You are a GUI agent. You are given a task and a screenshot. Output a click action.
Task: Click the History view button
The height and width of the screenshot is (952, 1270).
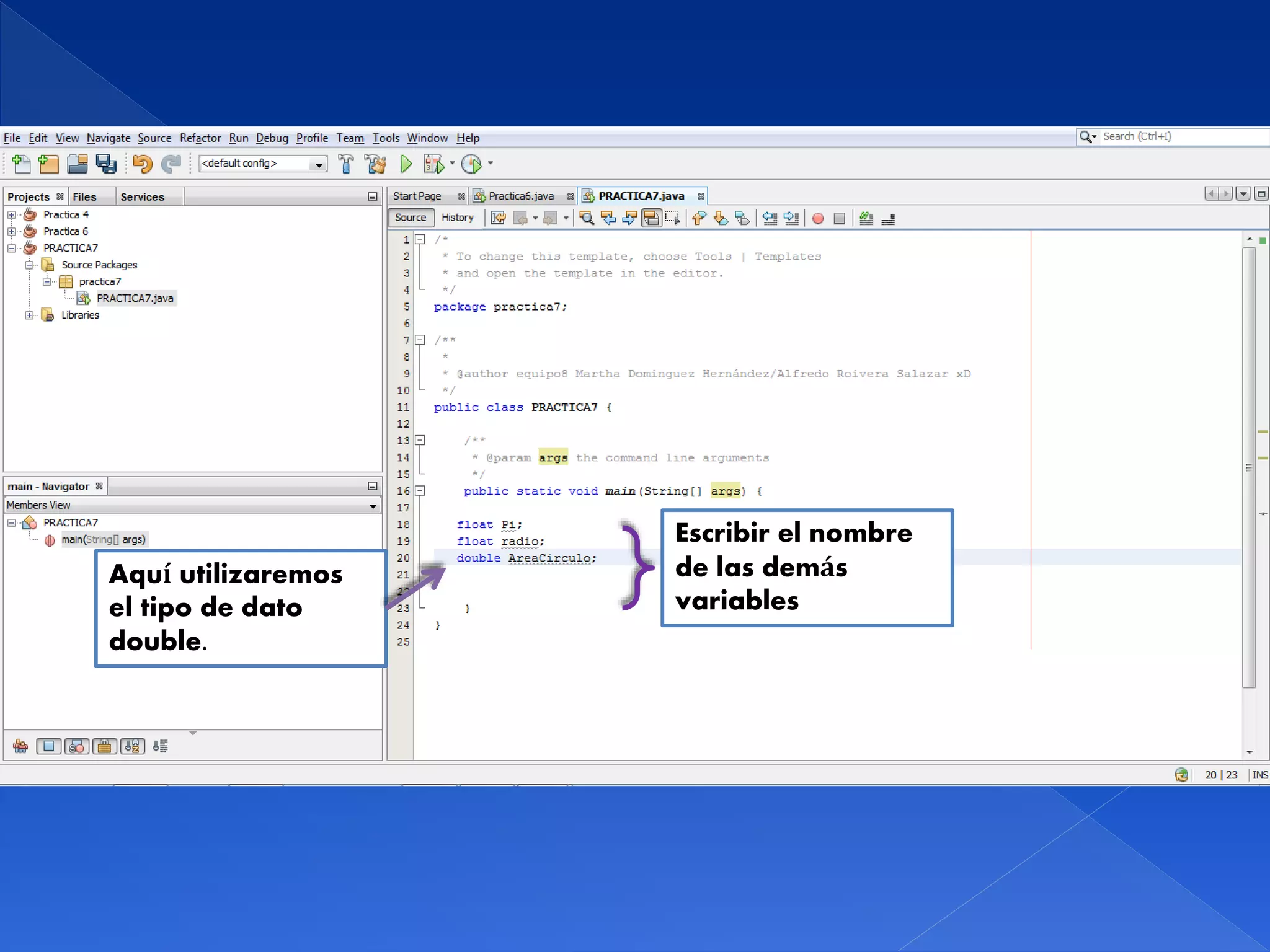click(x=457, y=218)
